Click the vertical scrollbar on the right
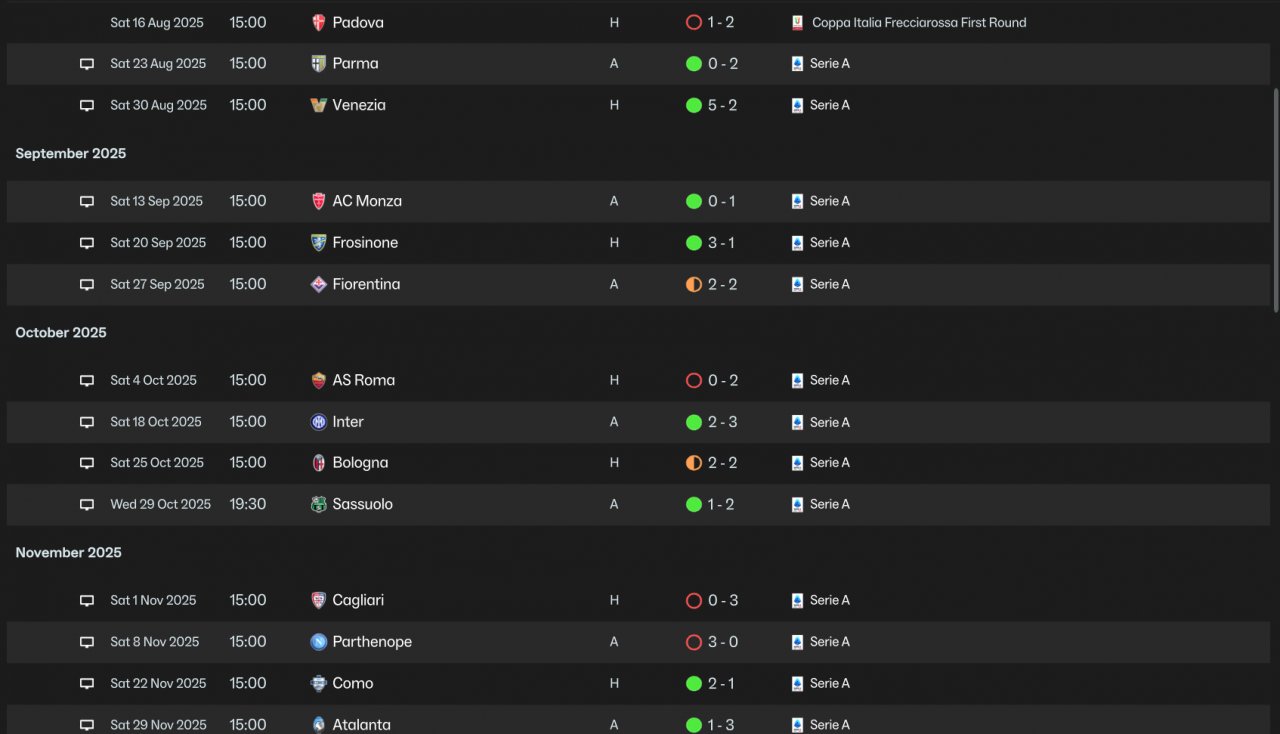Viewport: 1280px width, 734px height. tap(1275, 200)
